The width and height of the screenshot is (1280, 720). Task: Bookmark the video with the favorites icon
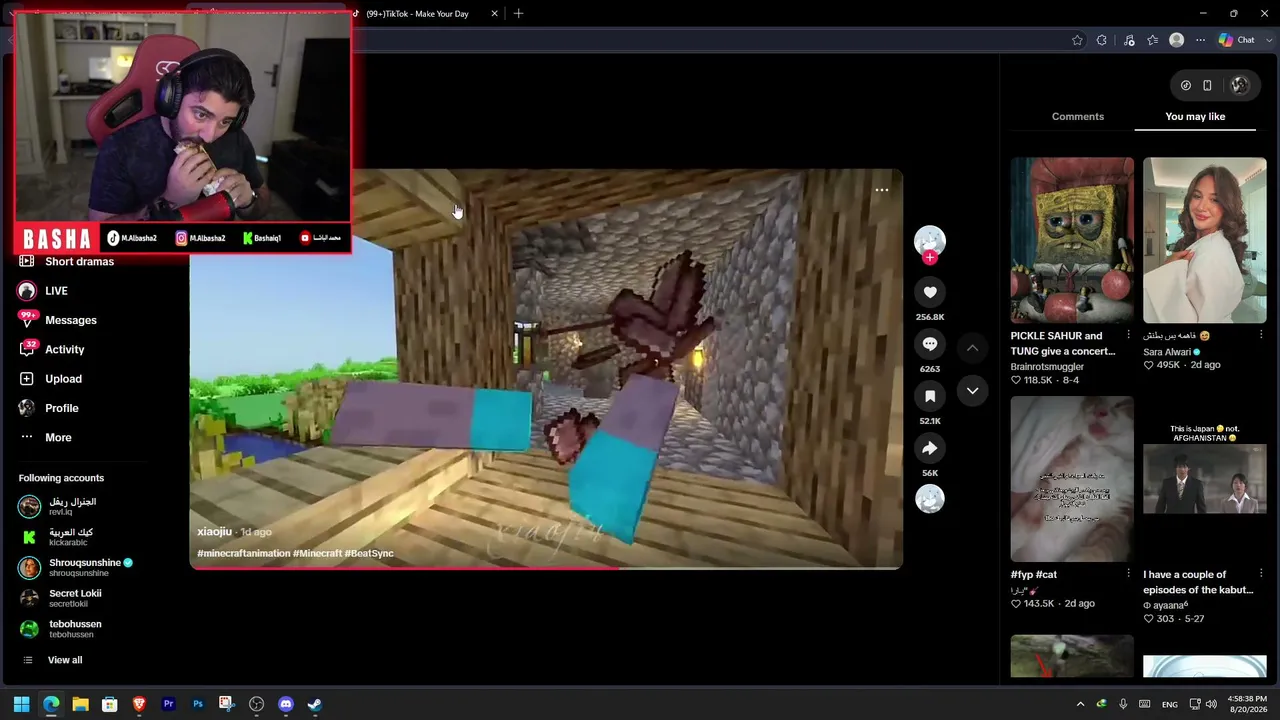930,396
